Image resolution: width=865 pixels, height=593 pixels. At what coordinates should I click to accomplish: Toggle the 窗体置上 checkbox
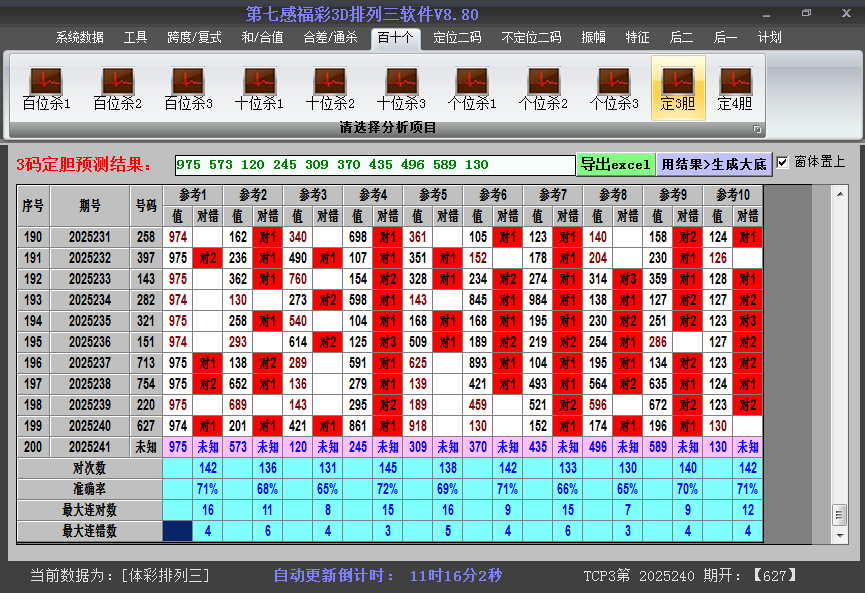coord(782,162)
